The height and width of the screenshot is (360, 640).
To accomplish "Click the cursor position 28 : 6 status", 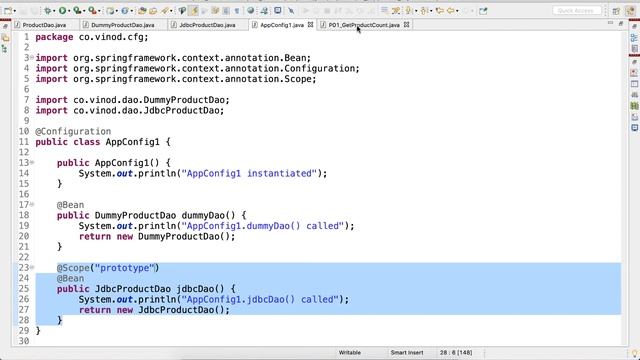I will tap(456, 352).
